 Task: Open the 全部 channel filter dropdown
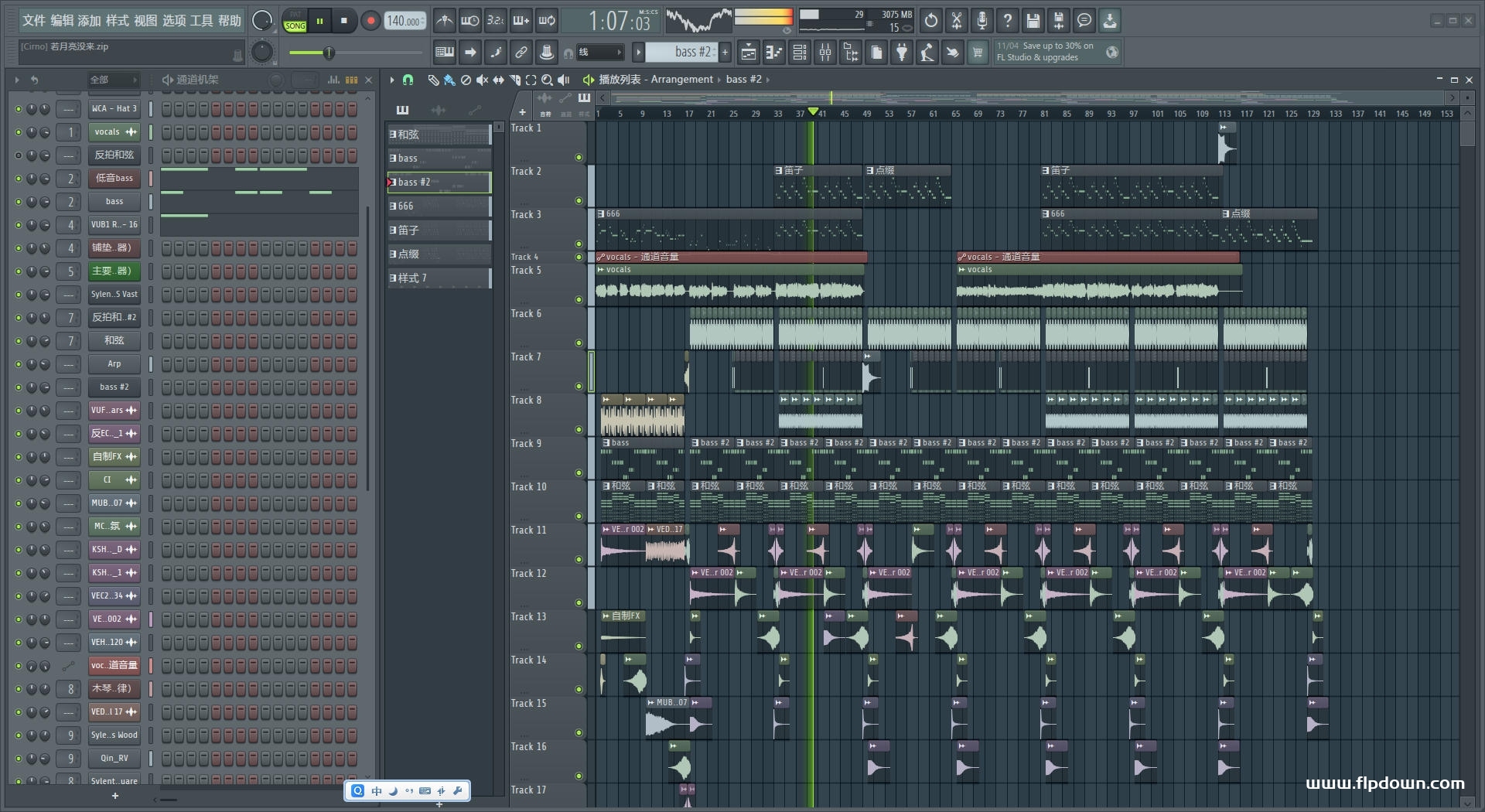click(112, 80)
